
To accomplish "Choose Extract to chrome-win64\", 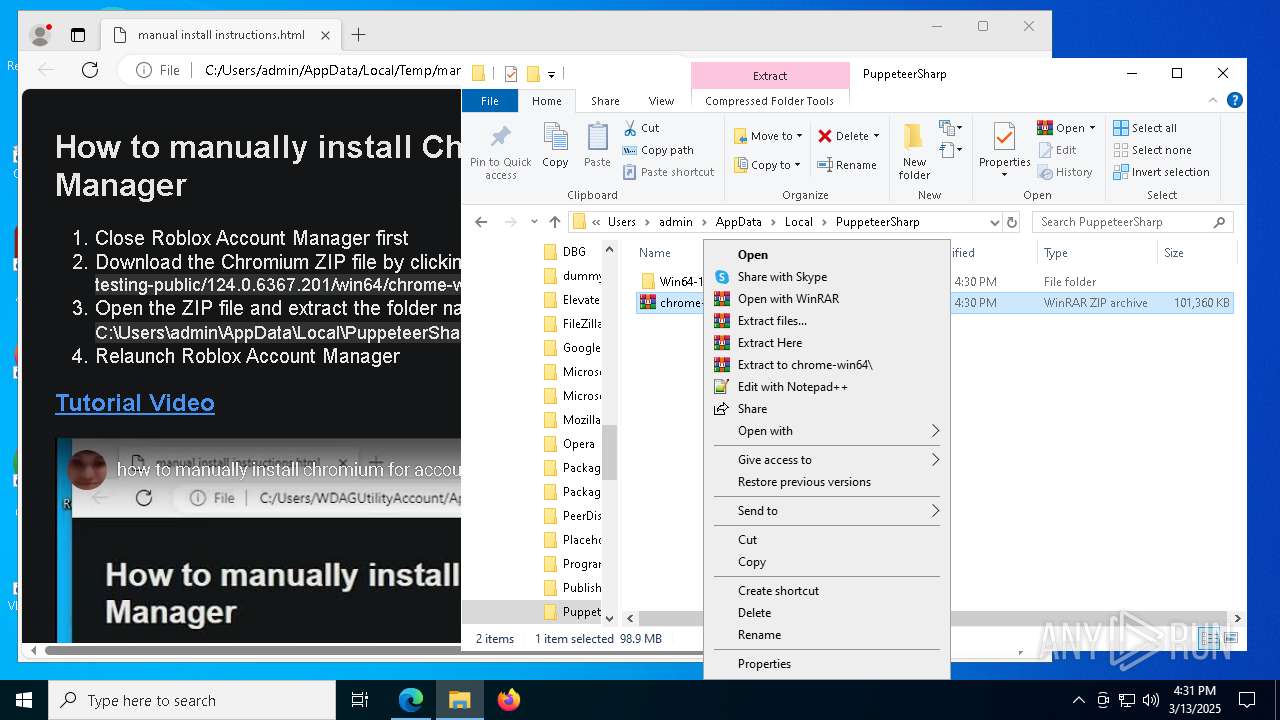I will point(827,365).
